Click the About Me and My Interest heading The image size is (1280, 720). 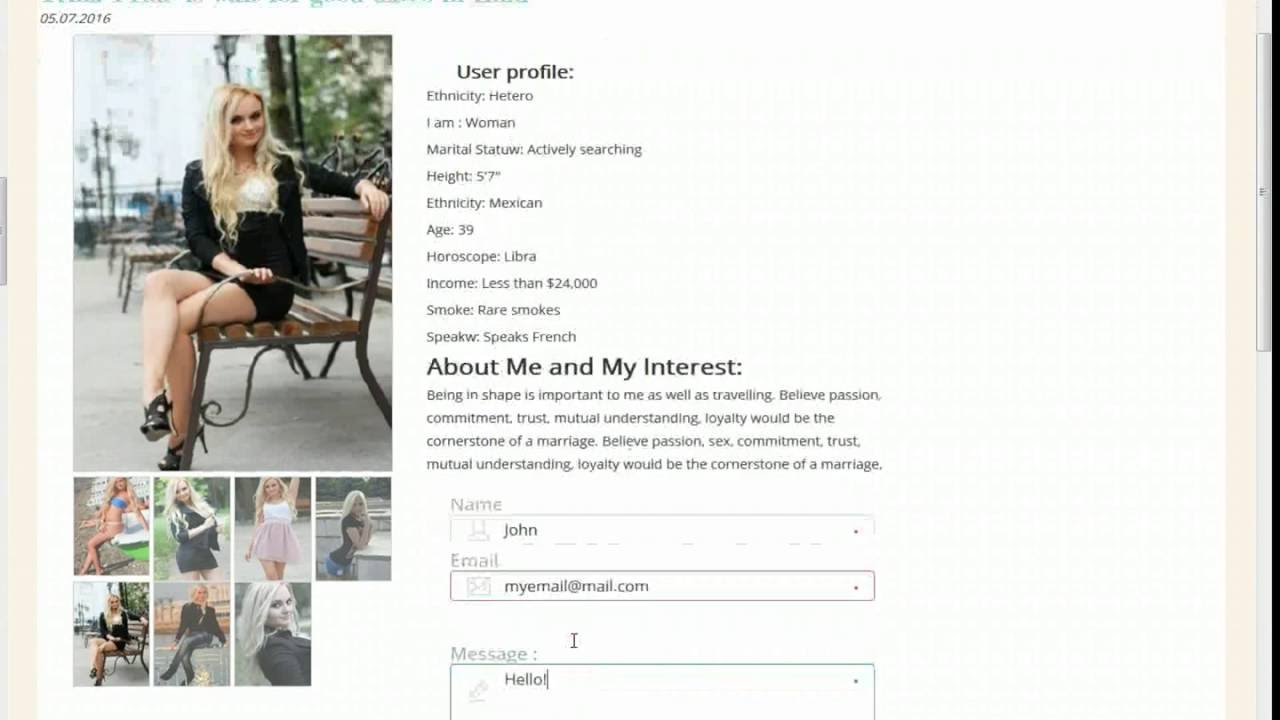pyautogui.click(x=584, y=367)
